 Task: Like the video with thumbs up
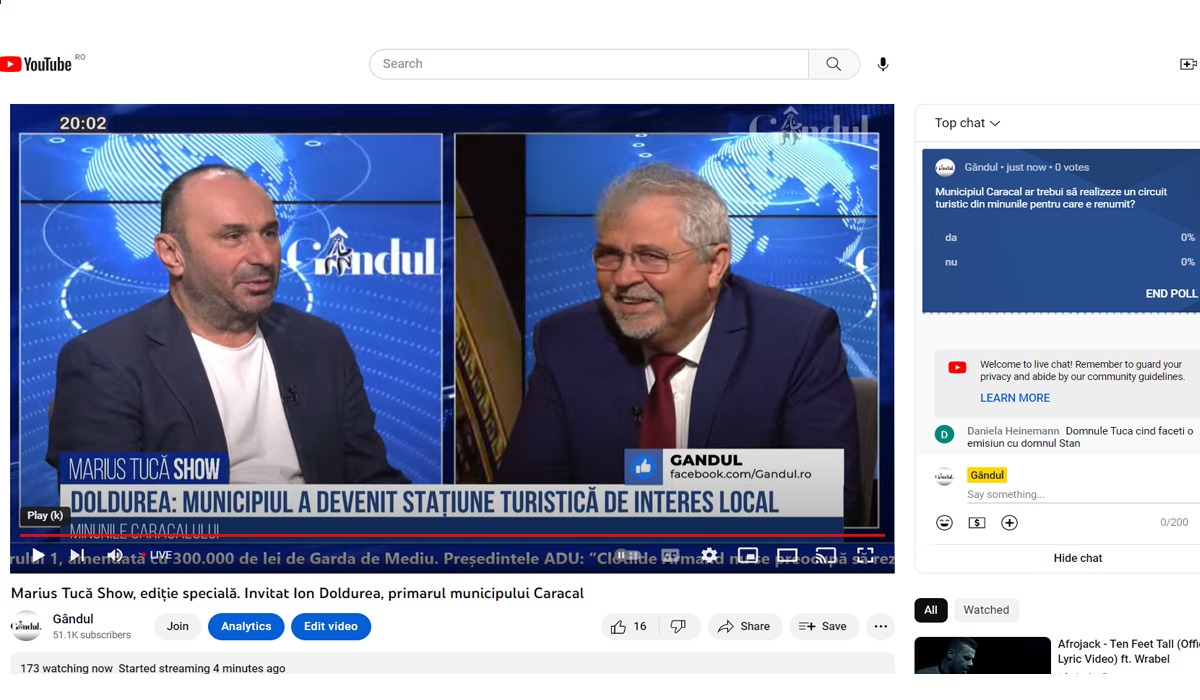pos(629,627)
